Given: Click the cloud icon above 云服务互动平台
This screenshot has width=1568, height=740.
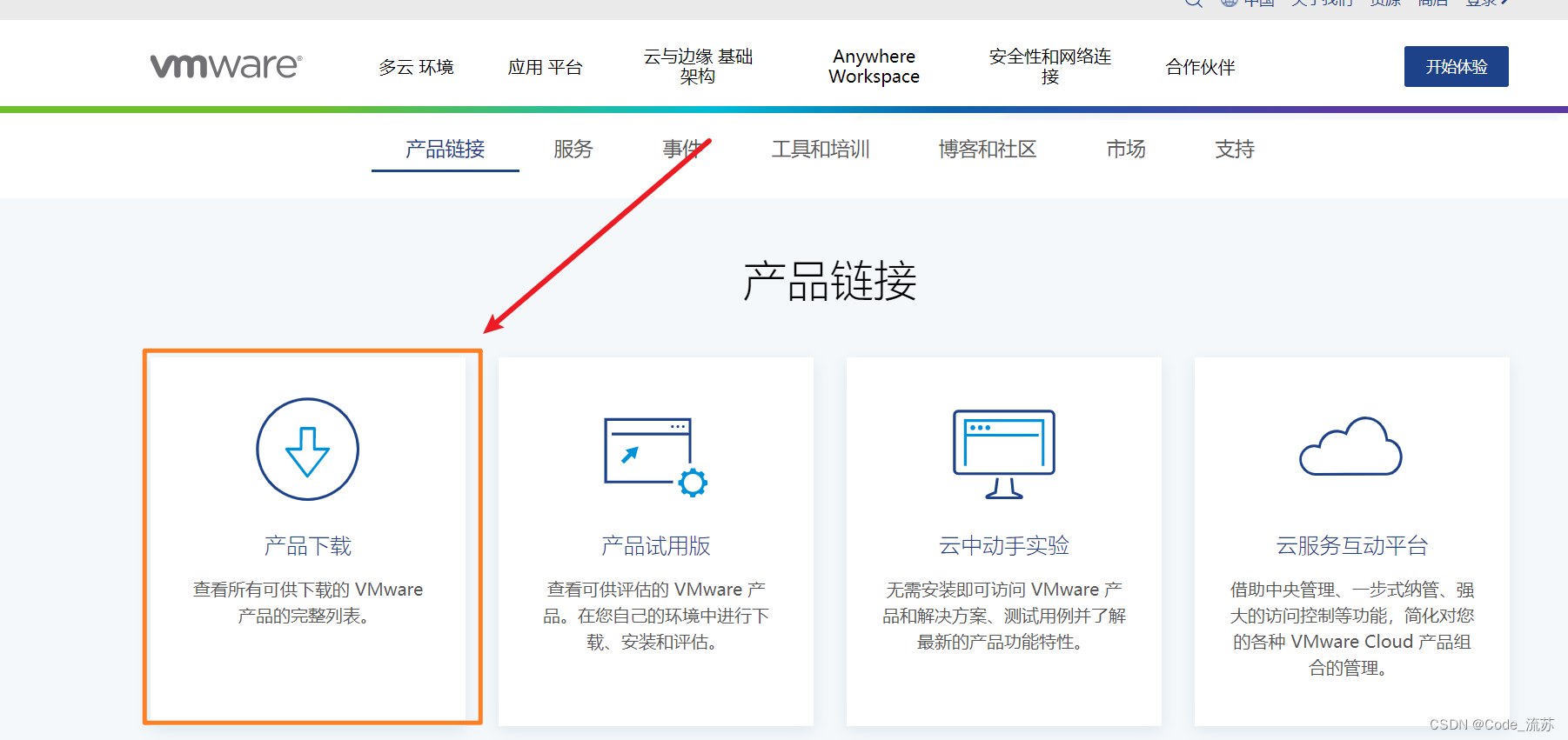Looking at the screenshot, I should (x=1351, y=446).
